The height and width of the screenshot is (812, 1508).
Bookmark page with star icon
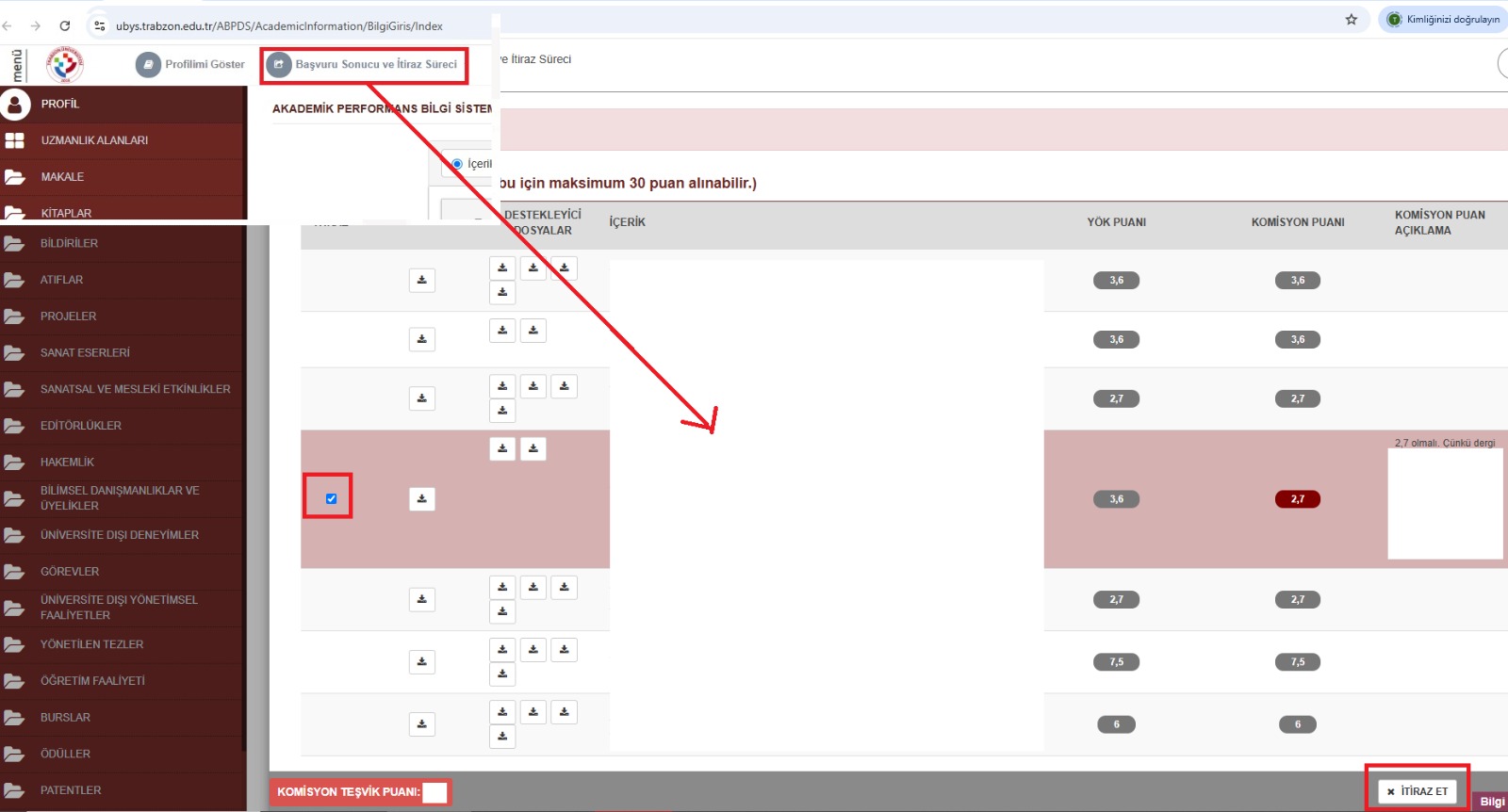(x=1351, y=19)
